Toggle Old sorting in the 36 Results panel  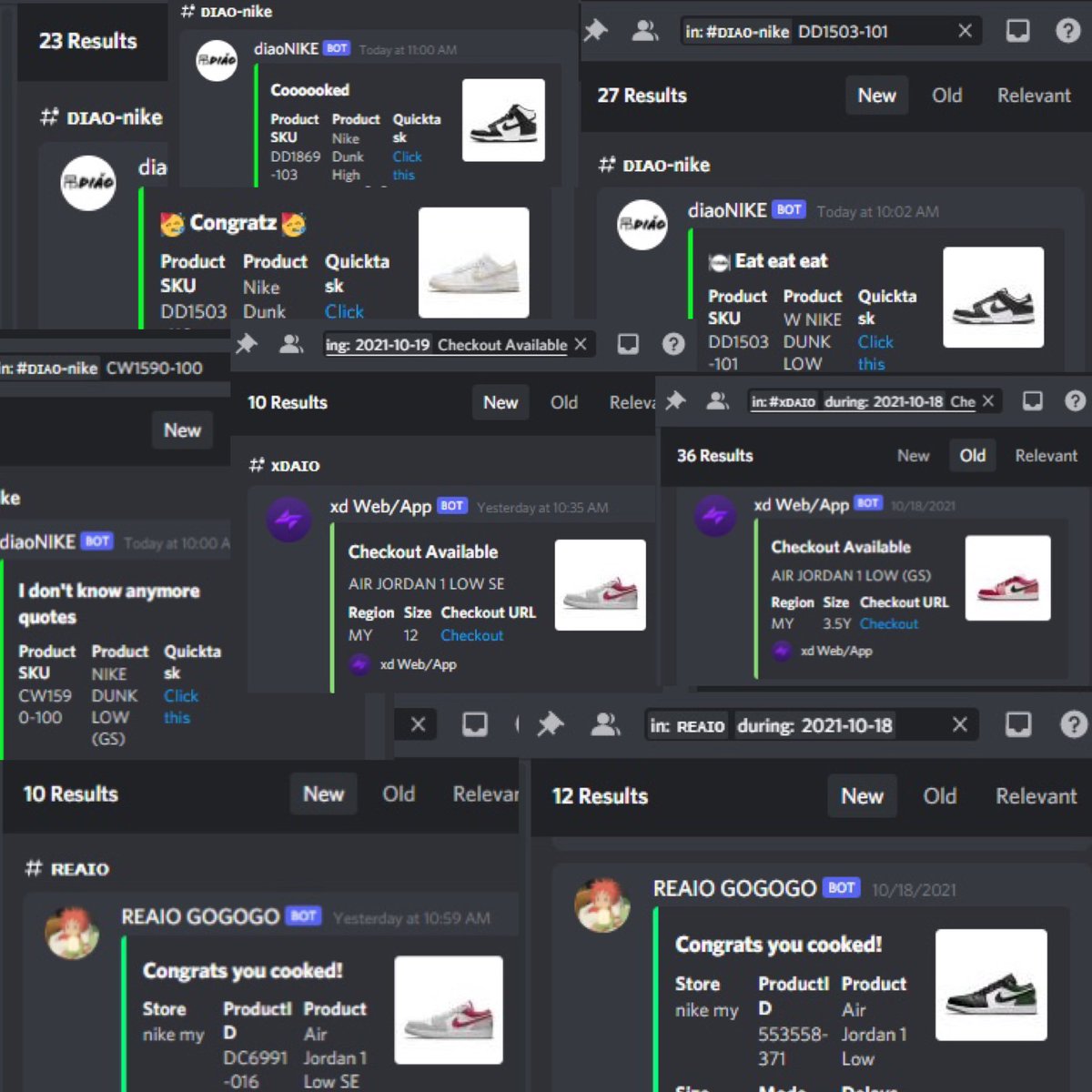[x=972, y=455]
